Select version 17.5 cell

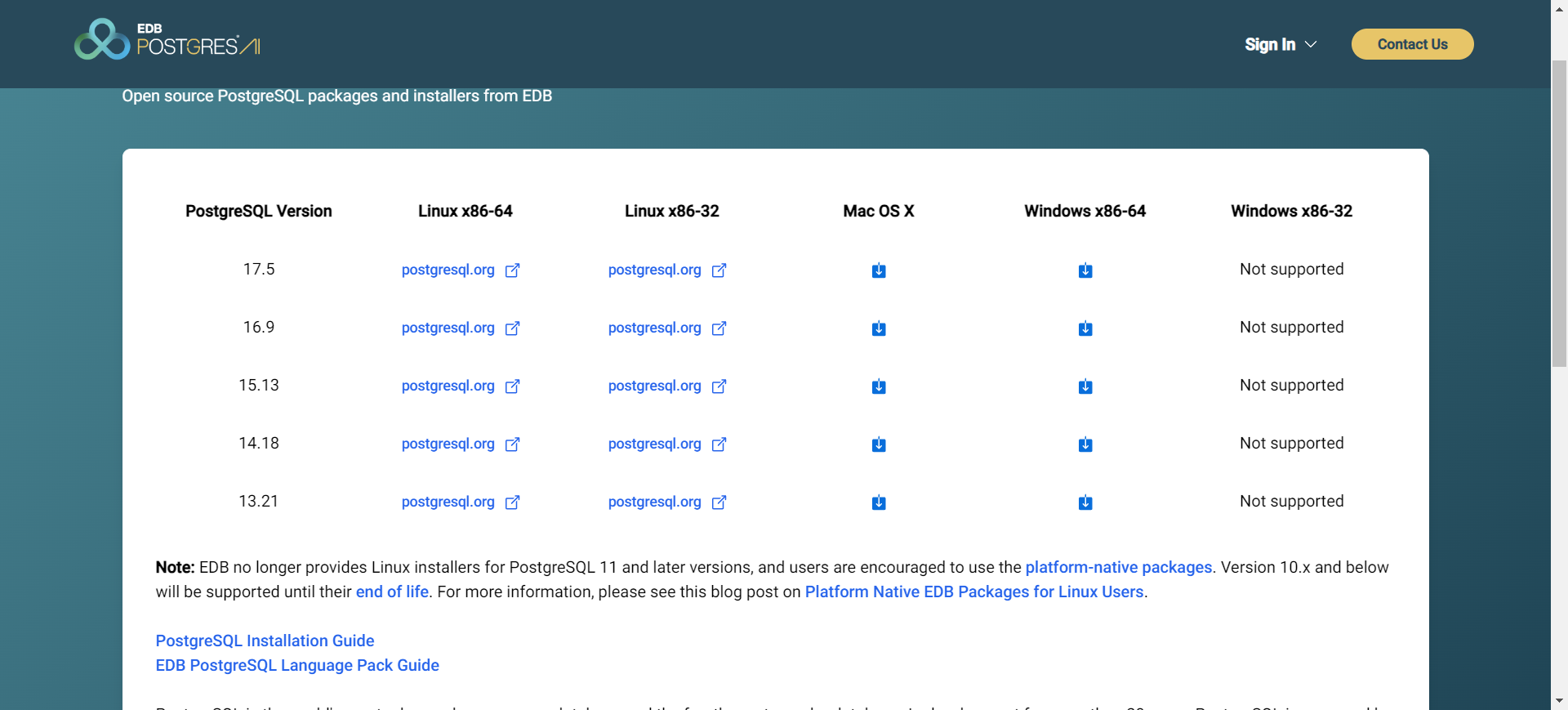[x=259, y=269]
